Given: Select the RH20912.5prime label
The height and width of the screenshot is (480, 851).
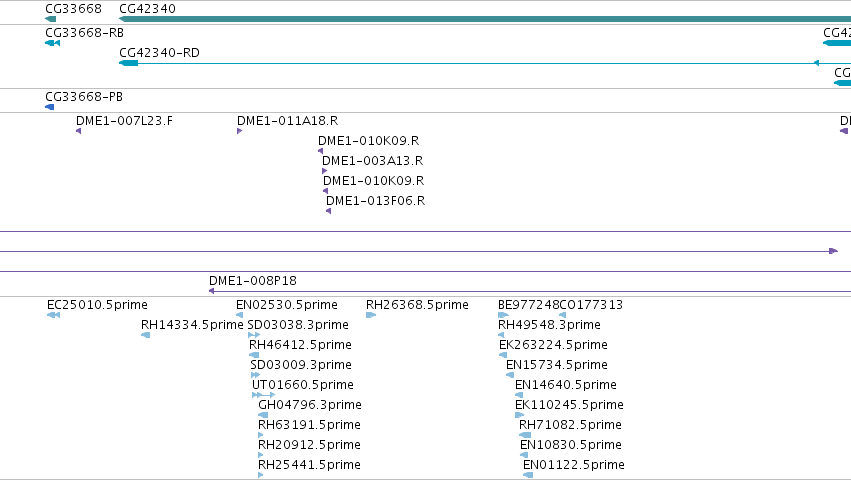Looking at the screenshot, I should 309,445.
